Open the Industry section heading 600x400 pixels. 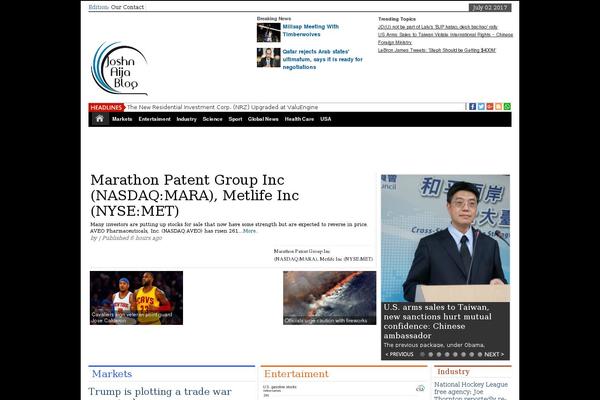point(453,372)
